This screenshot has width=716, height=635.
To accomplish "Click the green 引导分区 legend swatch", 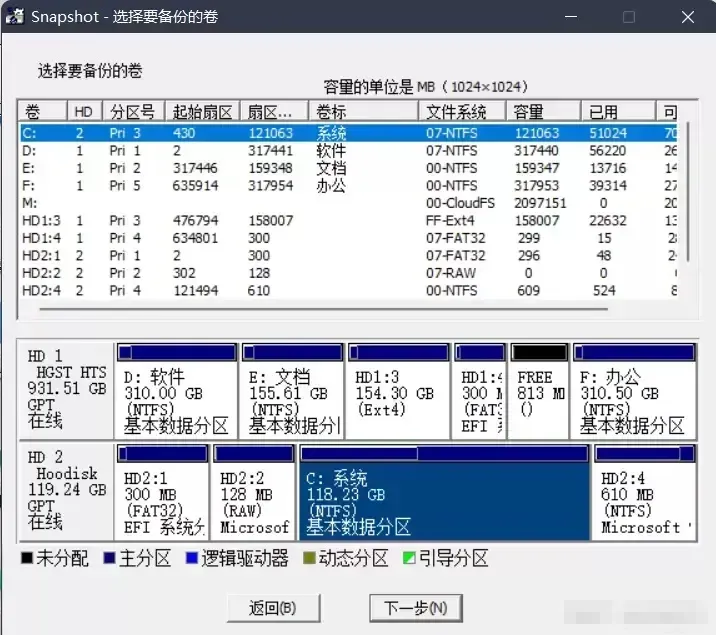I will (x=409, y=558).
